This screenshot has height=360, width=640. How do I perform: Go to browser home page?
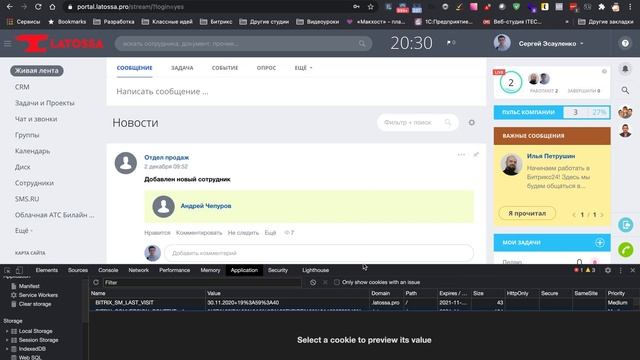click(52, 7)
